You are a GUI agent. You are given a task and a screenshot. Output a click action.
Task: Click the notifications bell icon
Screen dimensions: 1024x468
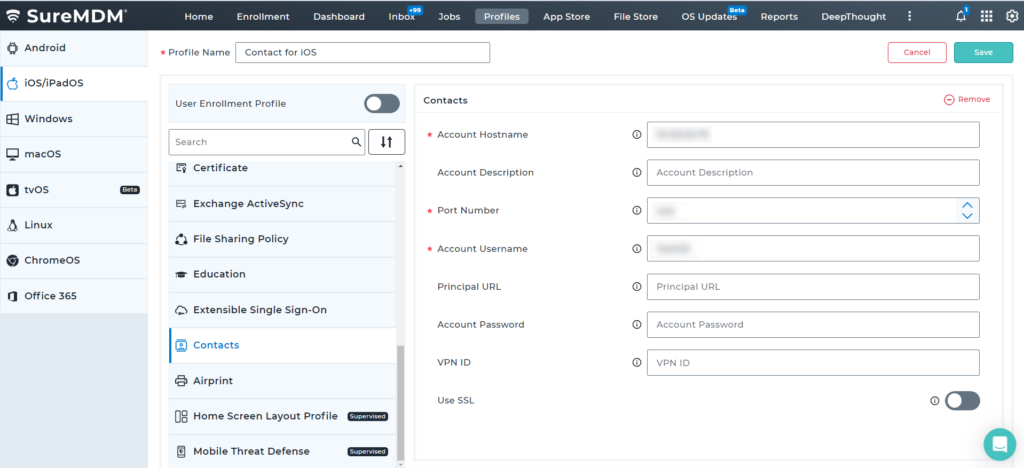coord(961,16)
